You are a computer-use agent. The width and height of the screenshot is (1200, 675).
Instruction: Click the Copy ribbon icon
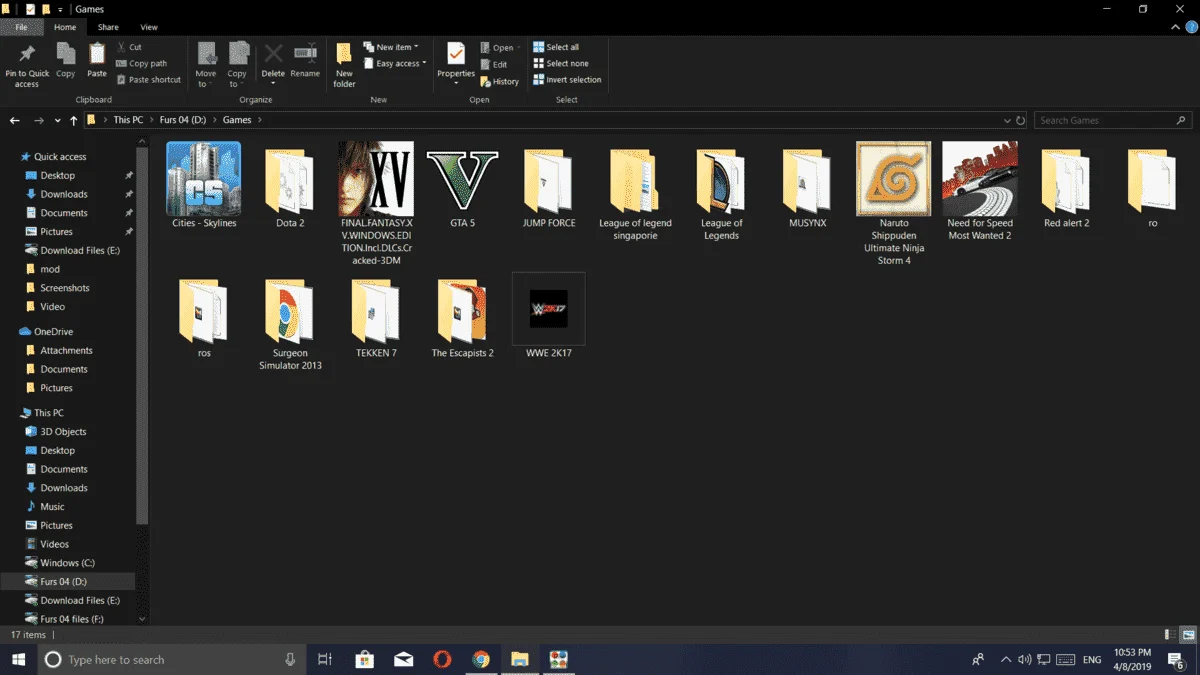(66, 60)
